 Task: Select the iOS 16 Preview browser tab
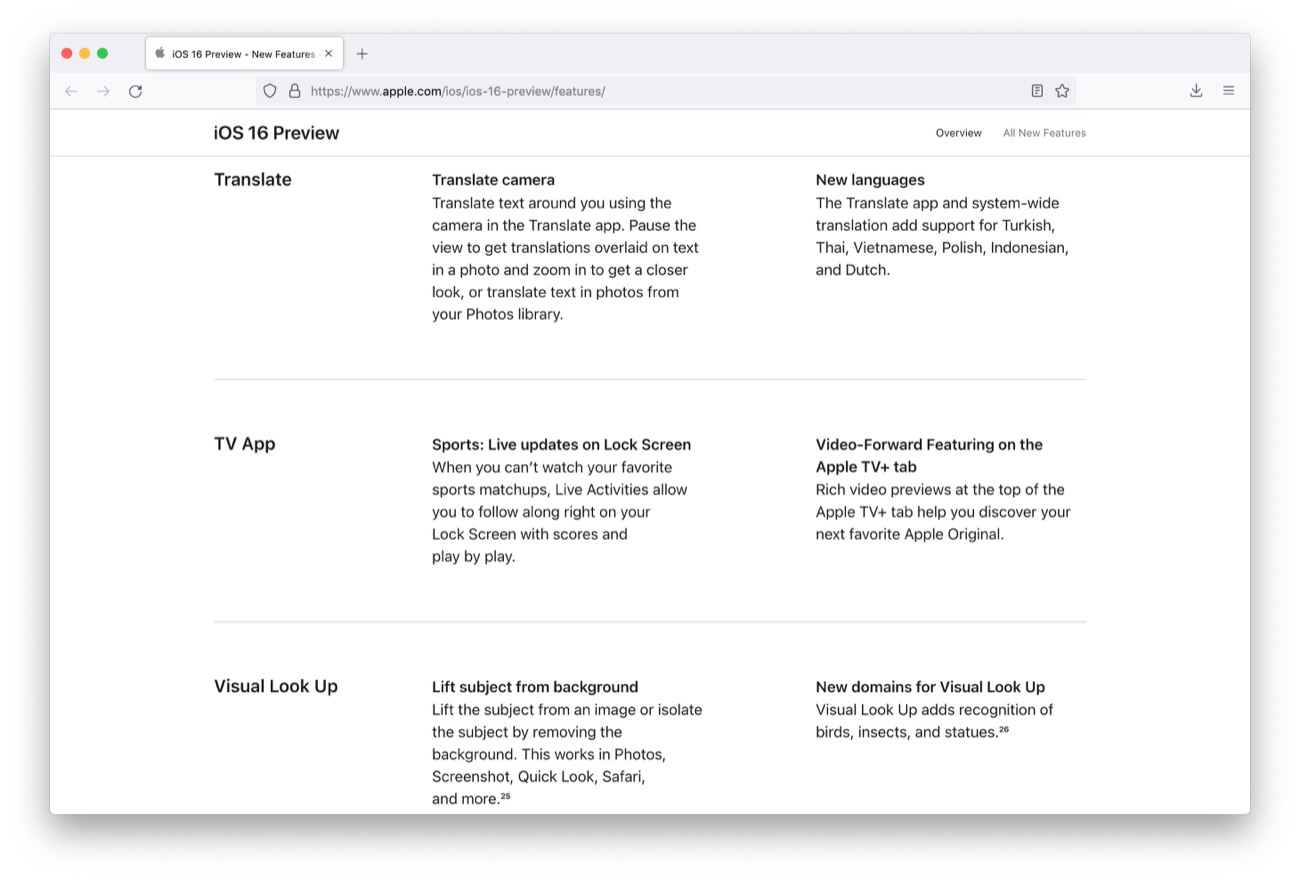240,54
